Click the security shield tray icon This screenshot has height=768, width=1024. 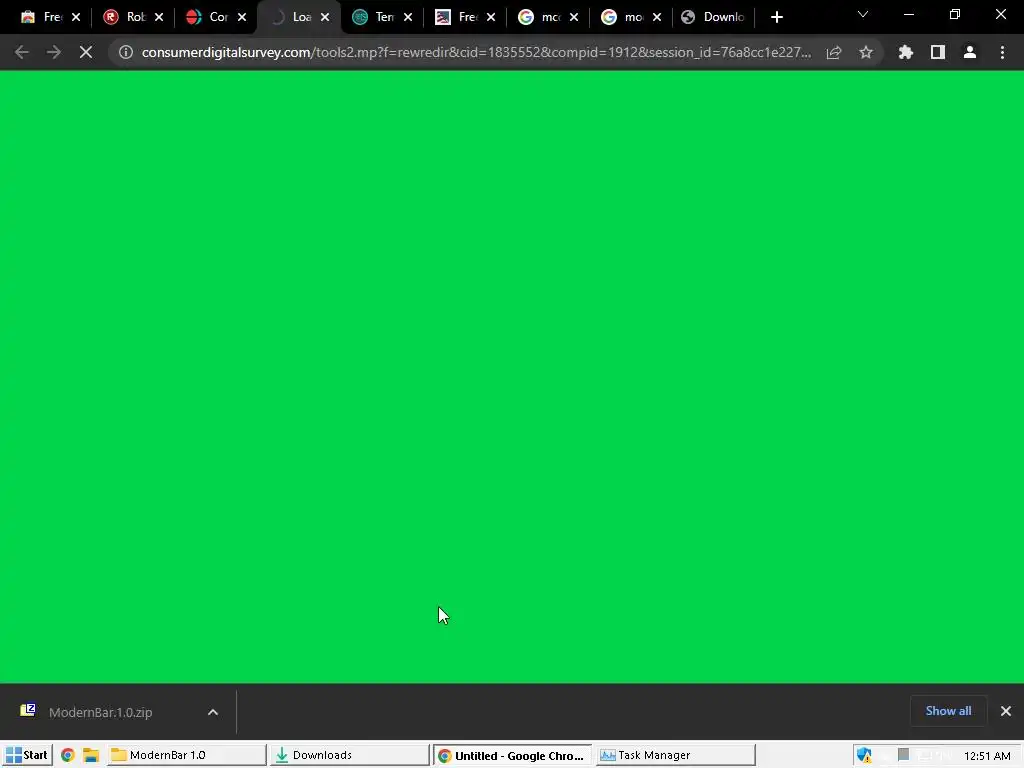(864, 755)
